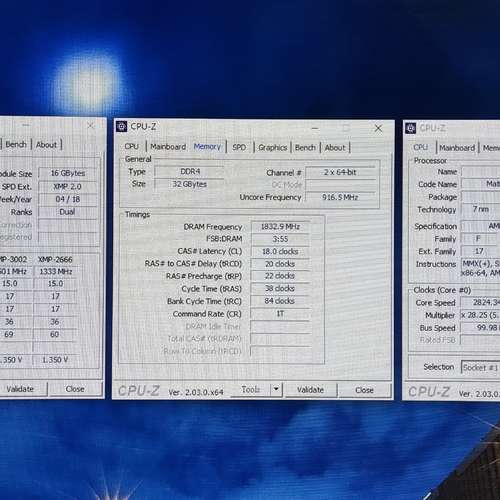Image resolution: width=500 pixels, height=500 pixels.
Task: Click the DDR4 memory type field
Action: [x=190, y=172]
